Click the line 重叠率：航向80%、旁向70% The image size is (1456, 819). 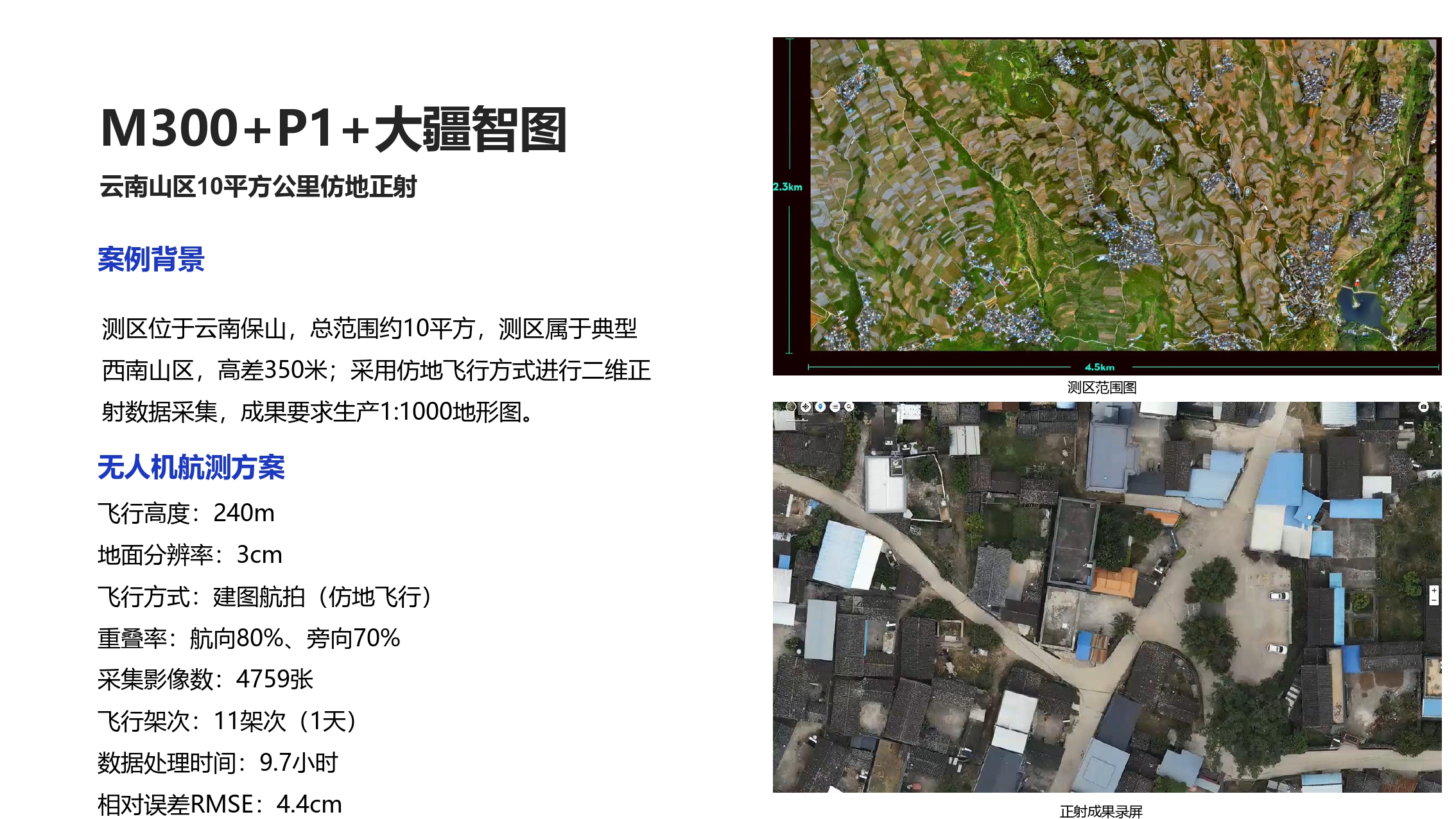[x=249, y=639]
